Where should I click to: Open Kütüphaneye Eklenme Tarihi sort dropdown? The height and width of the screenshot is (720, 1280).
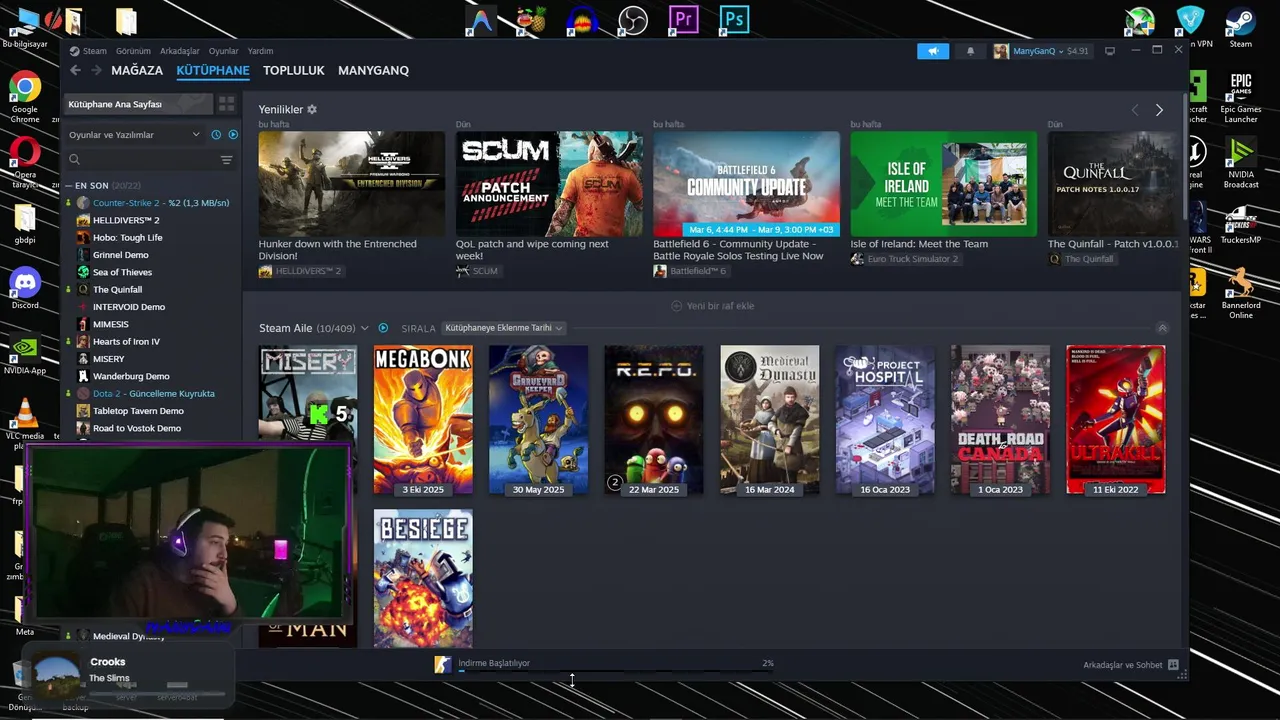tap(503, 328)
